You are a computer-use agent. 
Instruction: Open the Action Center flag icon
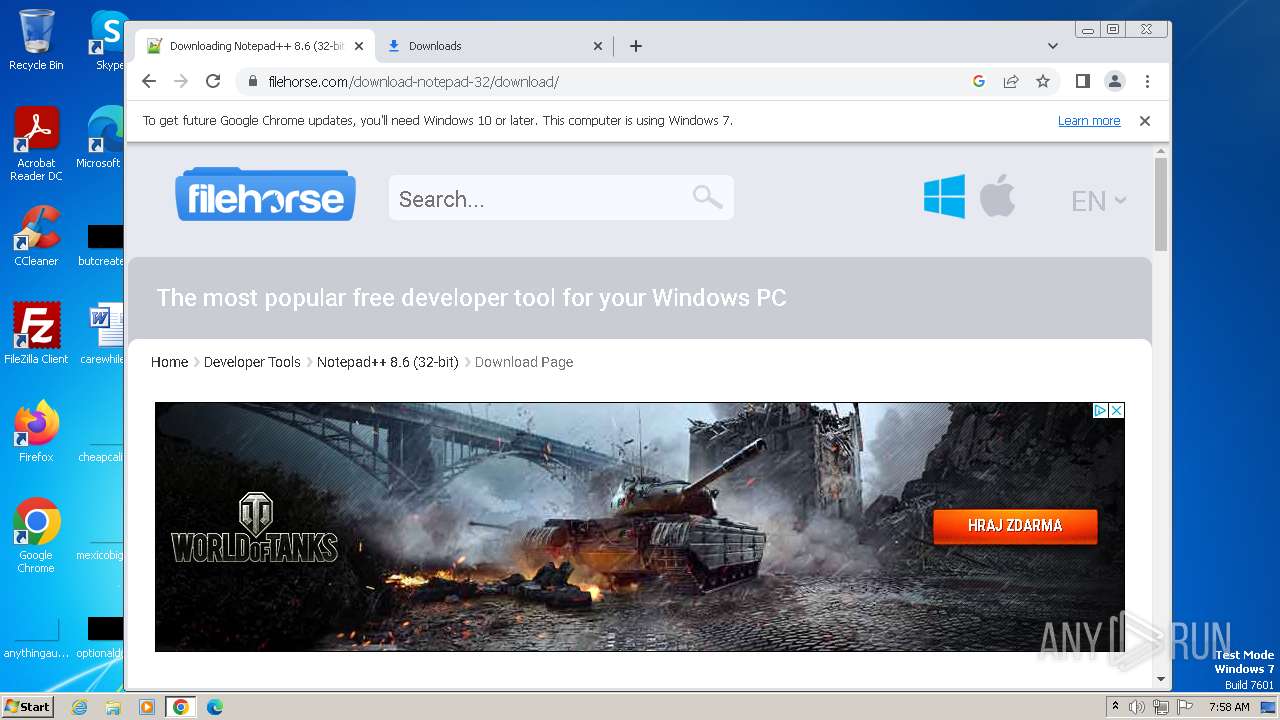(1185, 707)
